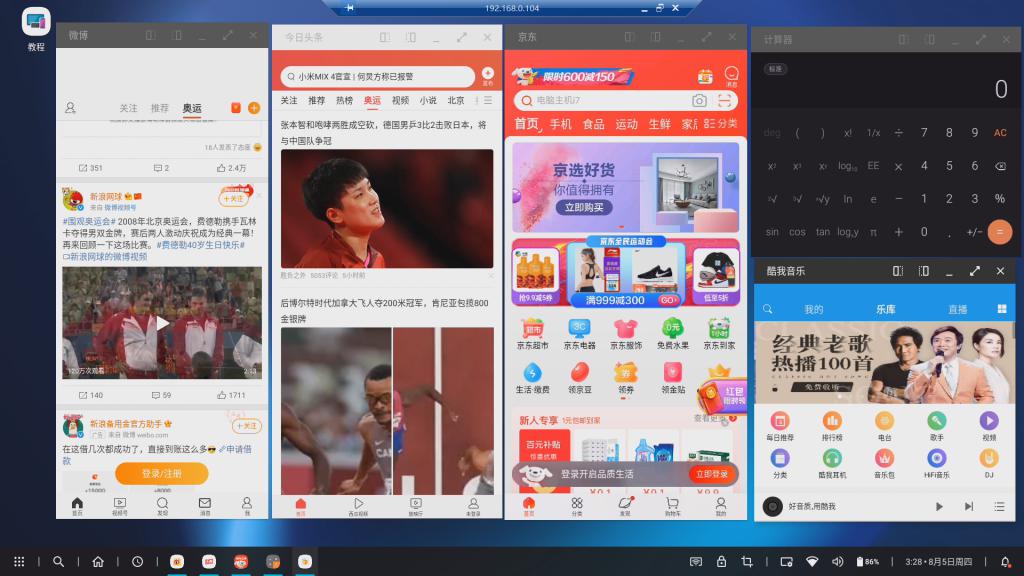Click like thumb with 1711 in 微博
Image resolution: width=1024 pixels, height=576 pixels.
point(231,395)
